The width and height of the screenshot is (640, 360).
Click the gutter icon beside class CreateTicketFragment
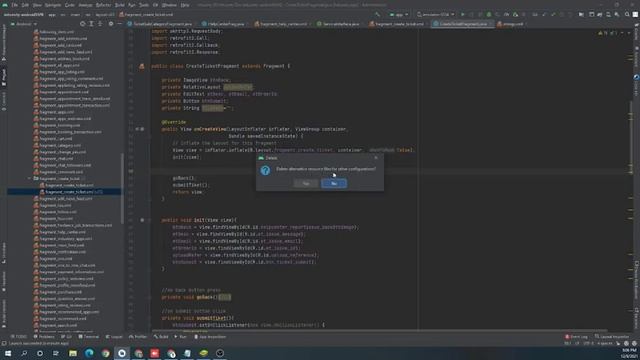(x=142, y=66)
